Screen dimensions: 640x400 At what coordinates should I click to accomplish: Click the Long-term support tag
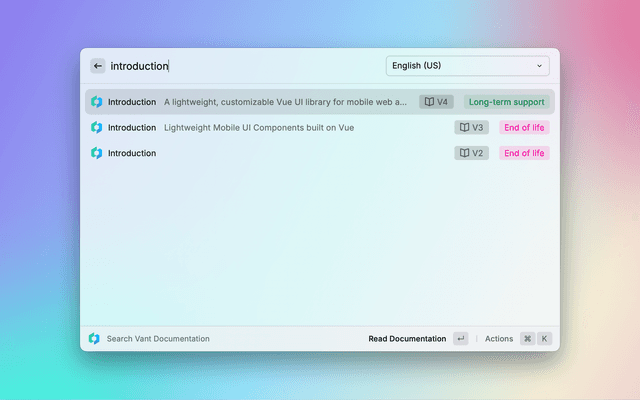click(507, 102)
